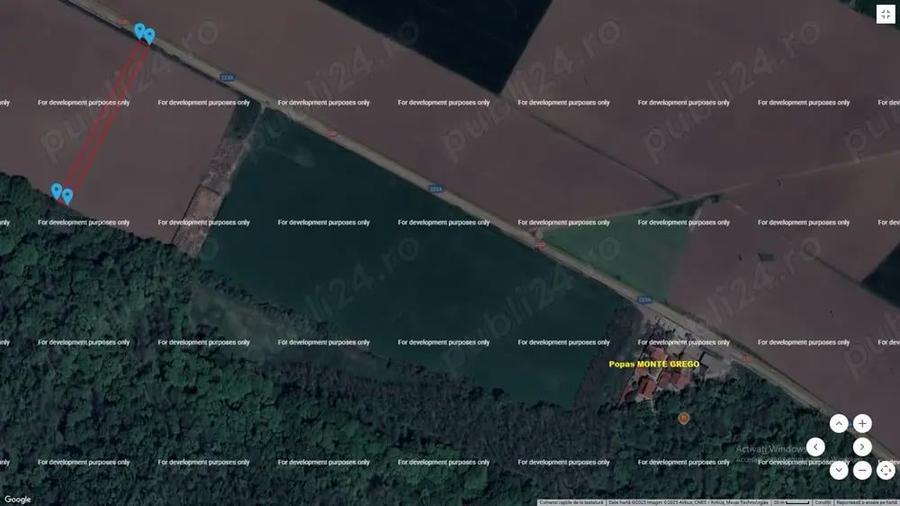900x506 pixels.
Task: Zoom in using the plus button
Action: [862, 424]
